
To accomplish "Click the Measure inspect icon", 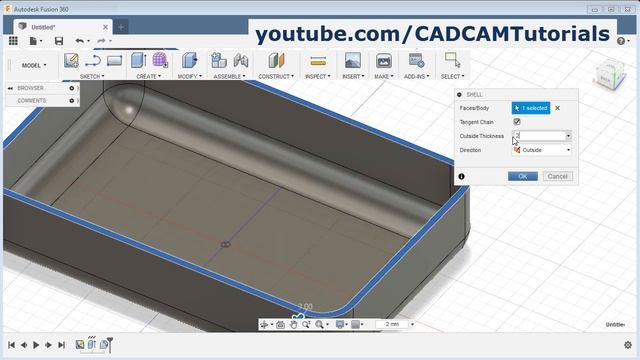I will click(318, 61).
